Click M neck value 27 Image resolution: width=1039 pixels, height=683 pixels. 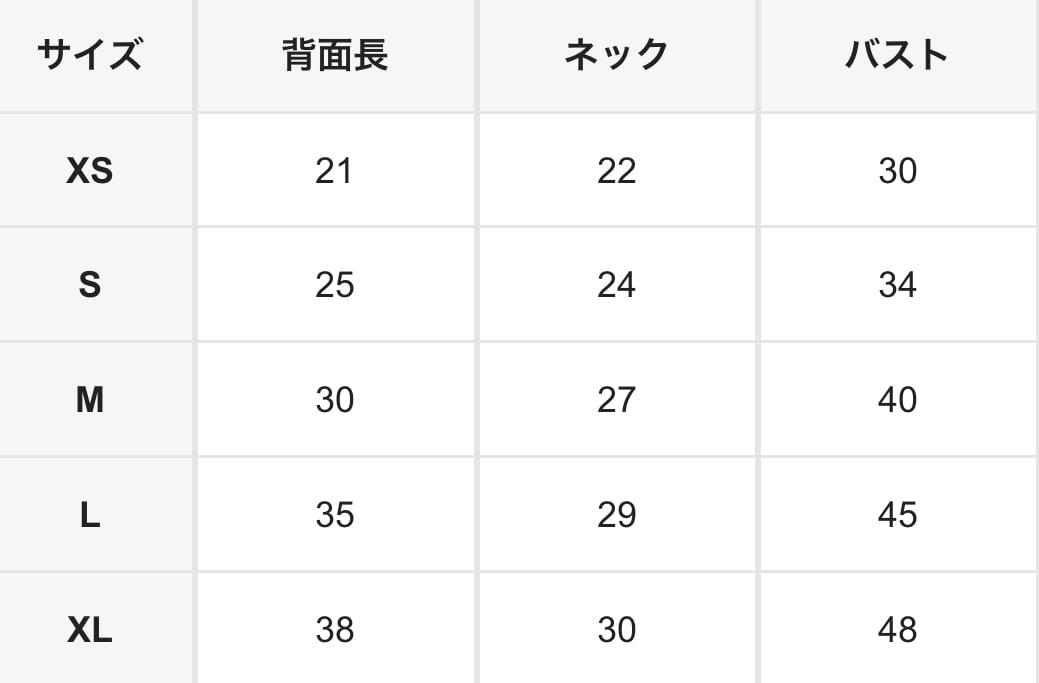coord(616,400)
